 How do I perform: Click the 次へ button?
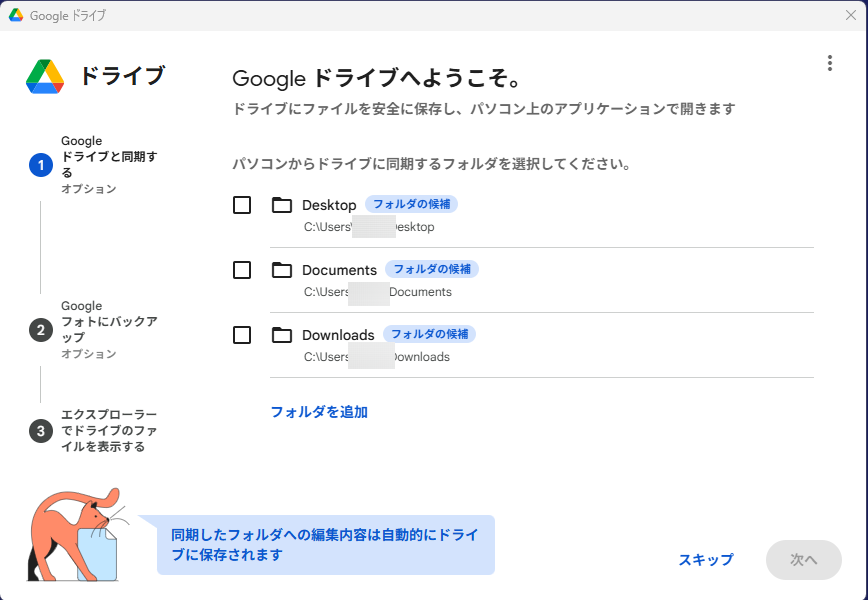(x=803, y=560)
